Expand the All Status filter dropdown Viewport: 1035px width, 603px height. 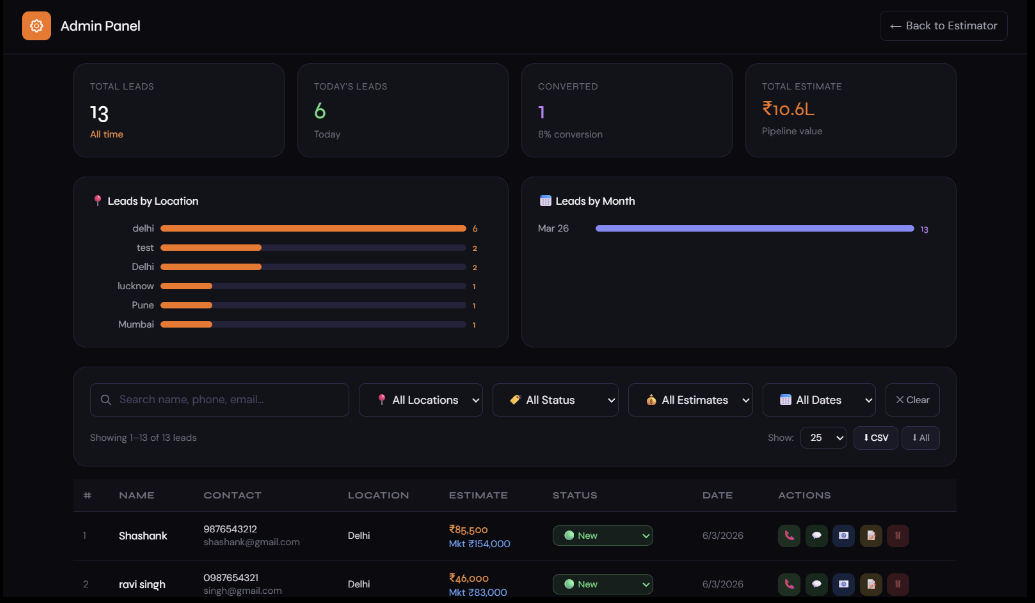point(555,400)
